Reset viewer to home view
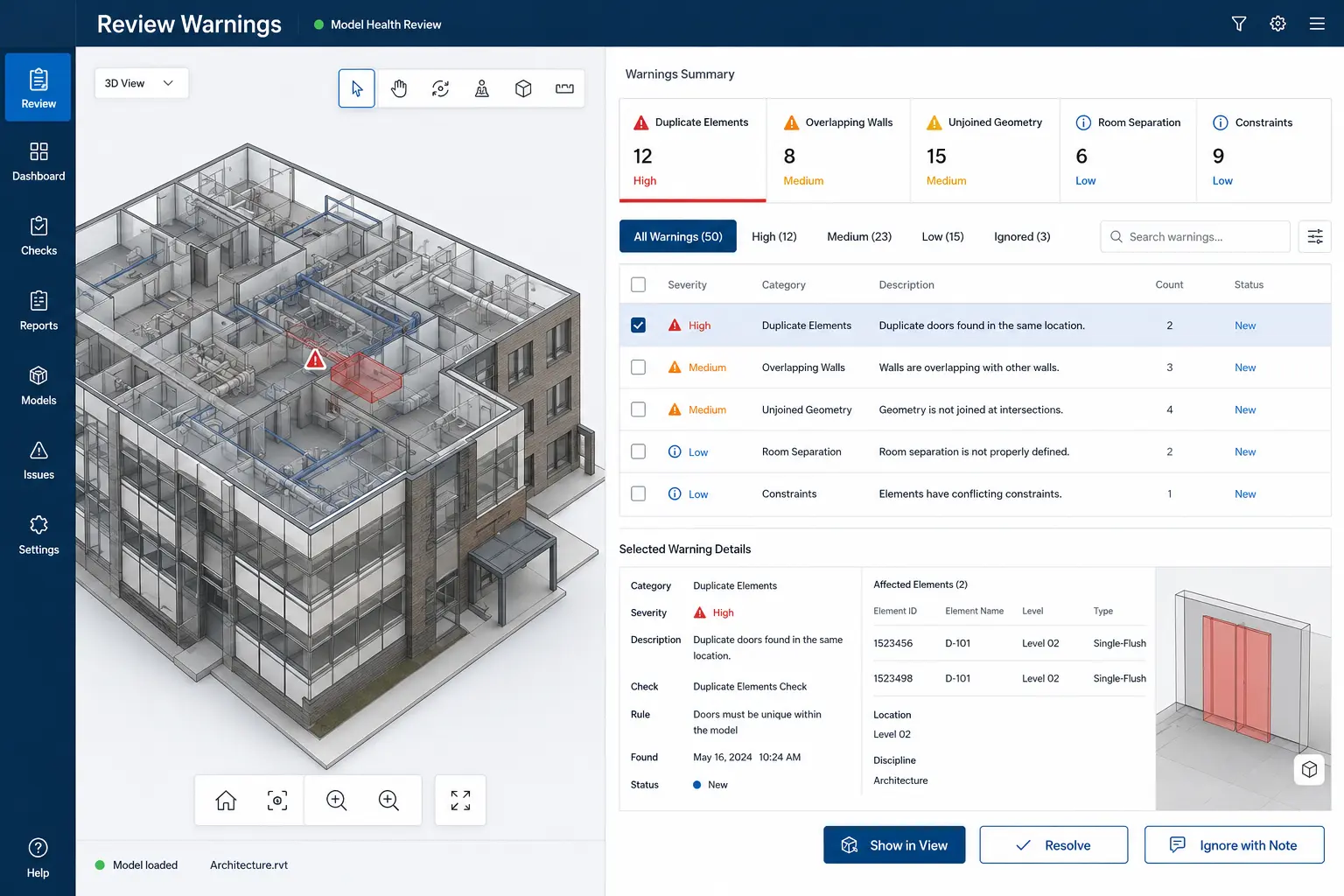Image resolution: width=1344 pixels, height=896 pixels. pyautogui.click(x=226, y=800)
